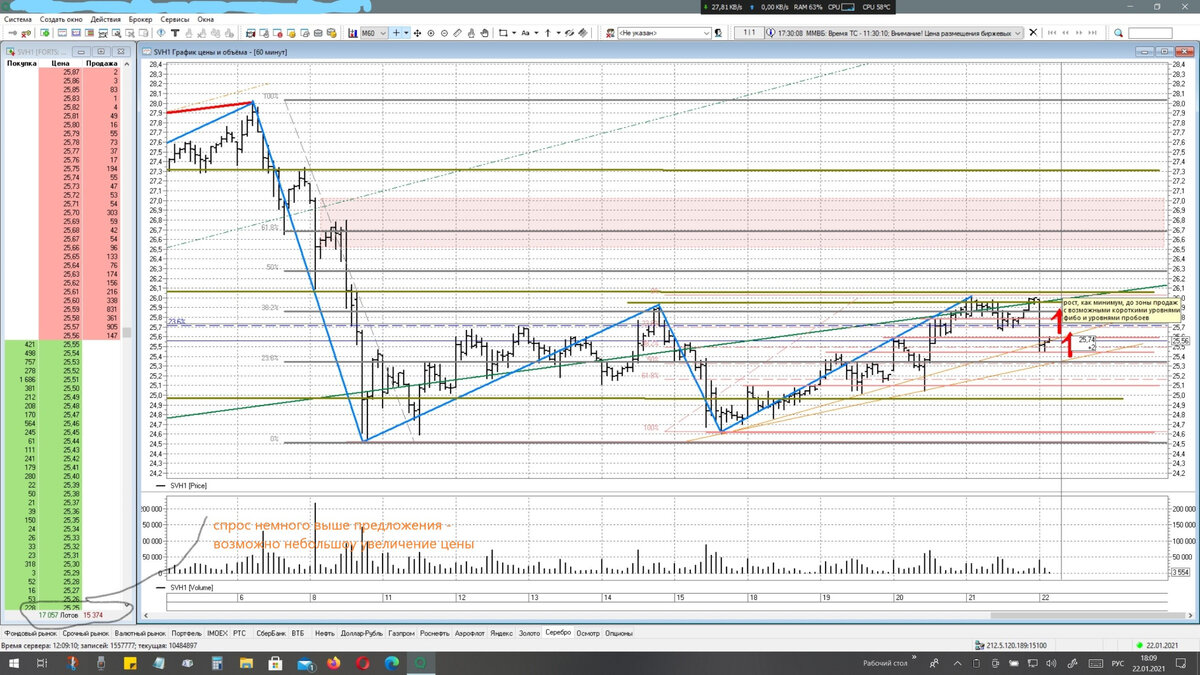Expand the 'Aa' text tool dropdown arrow

click(x=536, y=33)
